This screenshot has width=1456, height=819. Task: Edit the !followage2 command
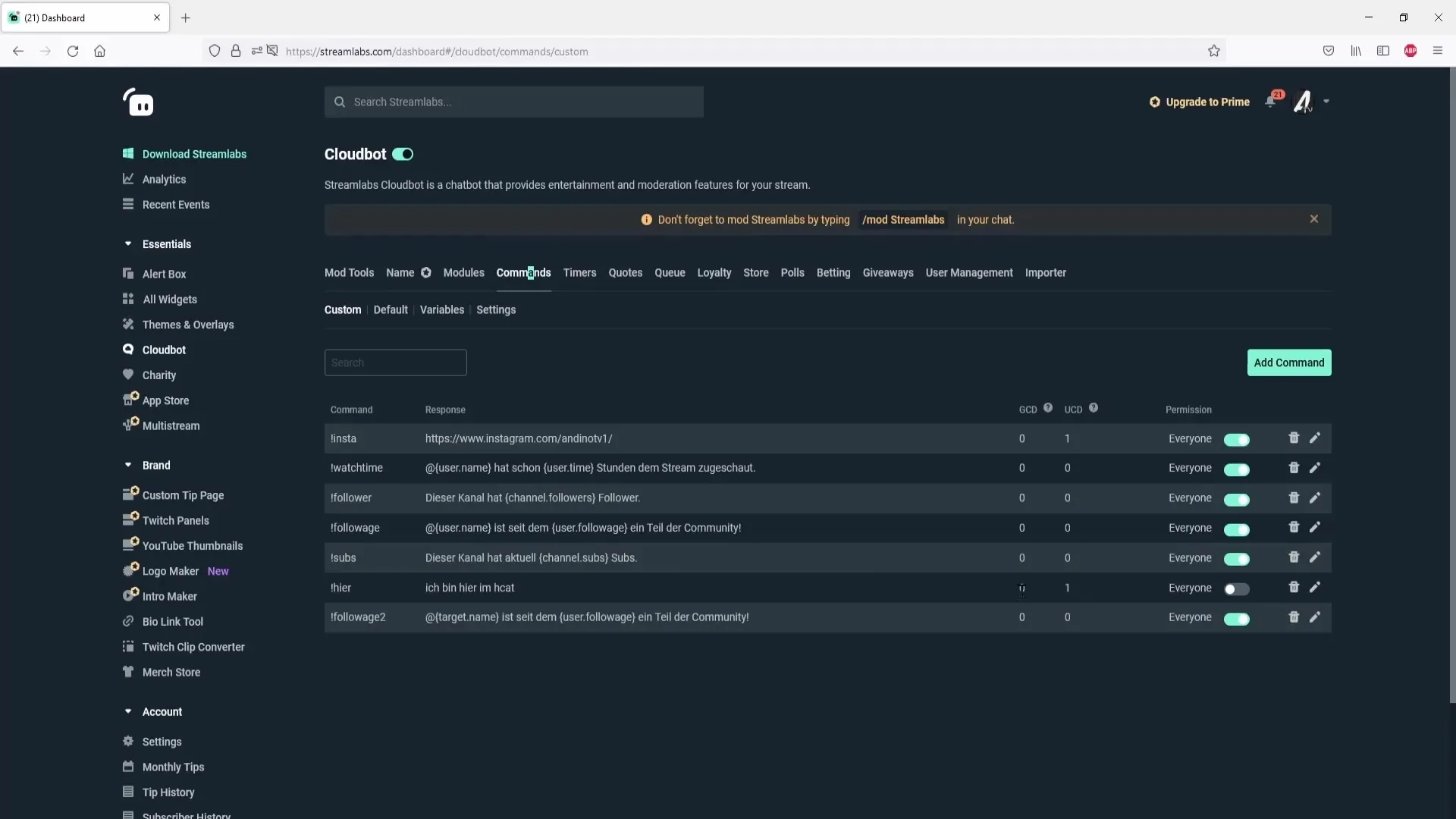(x=1315, y=617)
